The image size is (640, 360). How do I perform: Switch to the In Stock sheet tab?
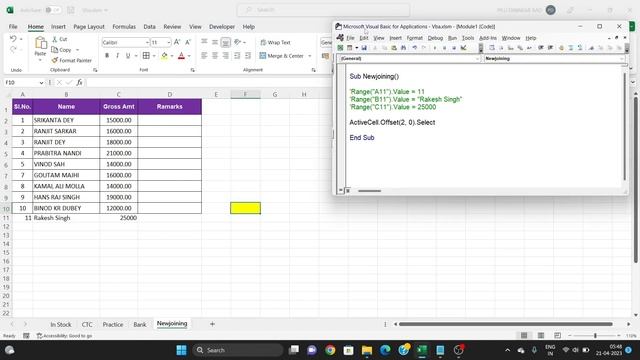tap(60, 324)
